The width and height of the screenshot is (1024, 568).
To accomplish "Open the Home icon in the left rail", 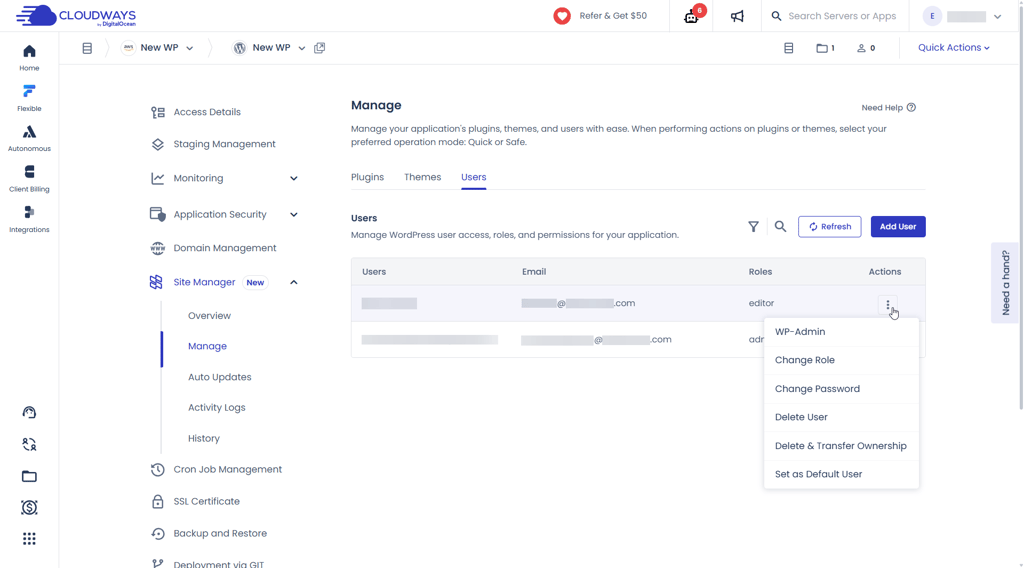I will pos(29,52).
